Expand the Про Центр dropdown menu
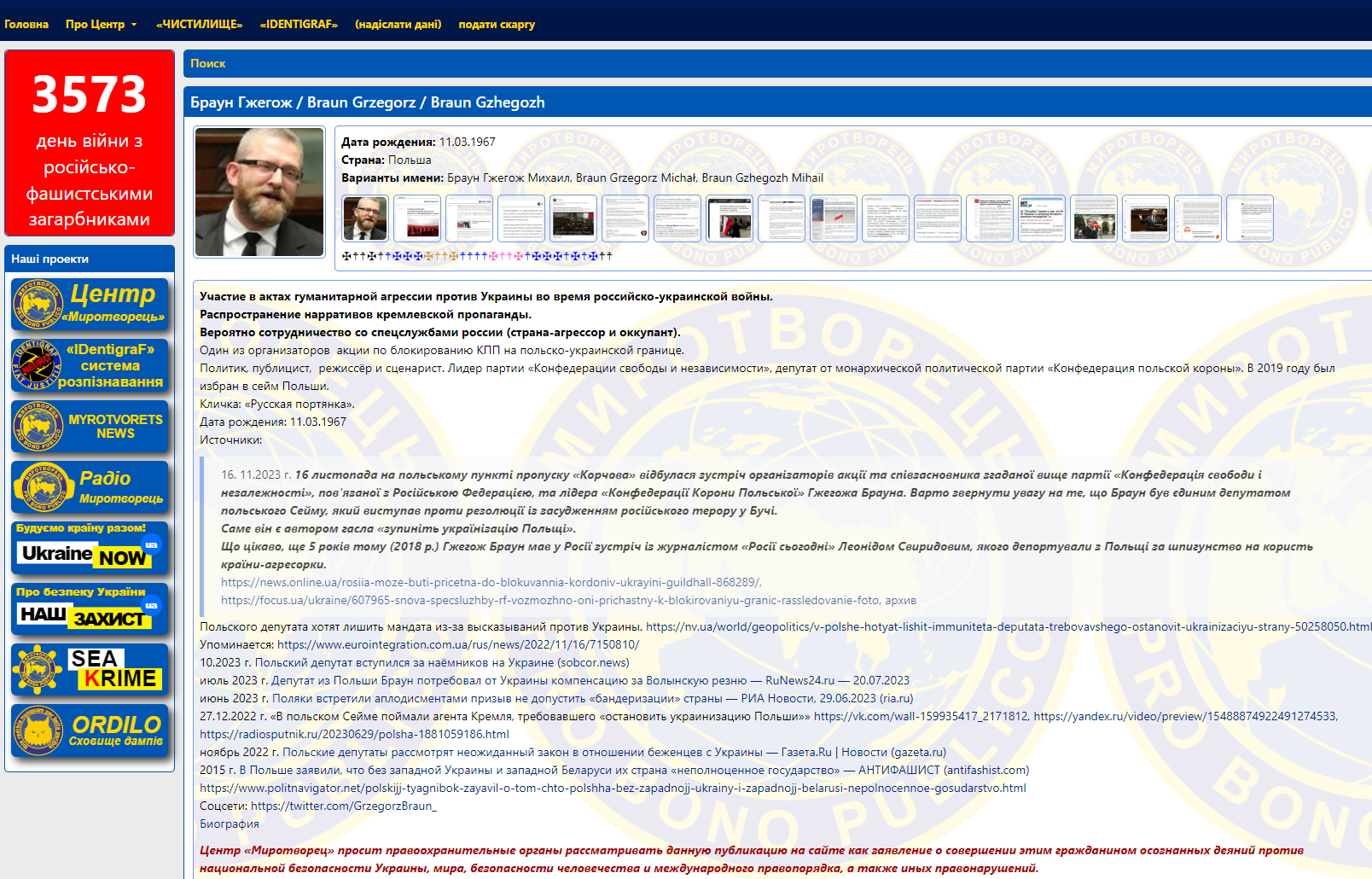 [101, 25]
